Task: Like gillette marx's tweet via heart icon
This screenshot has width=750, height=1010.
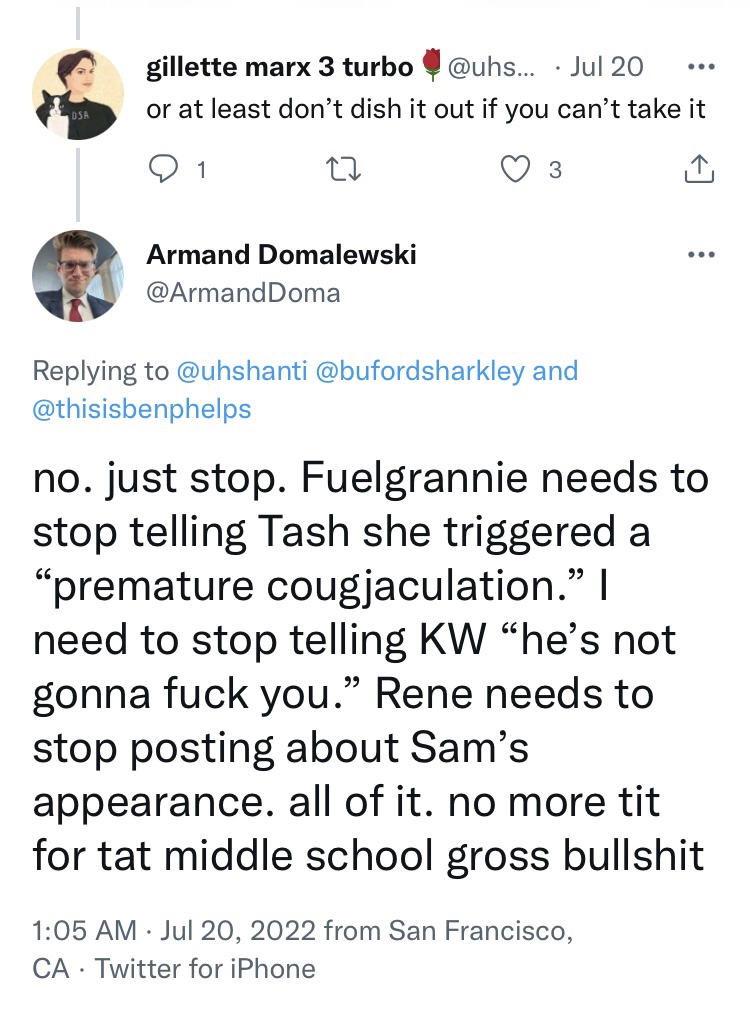Action: [514, 170]
